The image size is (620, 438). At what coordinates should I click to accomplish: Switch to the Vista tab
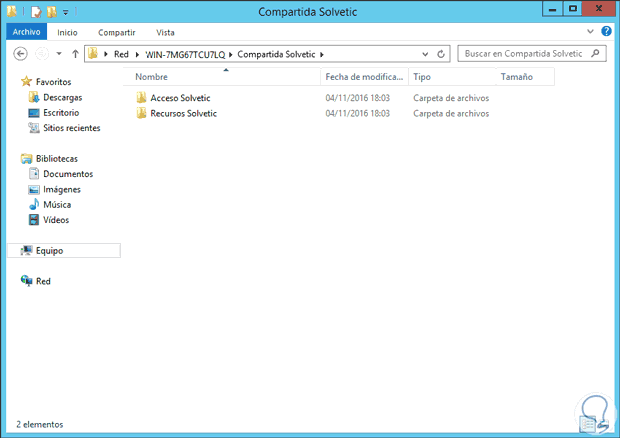165,32
